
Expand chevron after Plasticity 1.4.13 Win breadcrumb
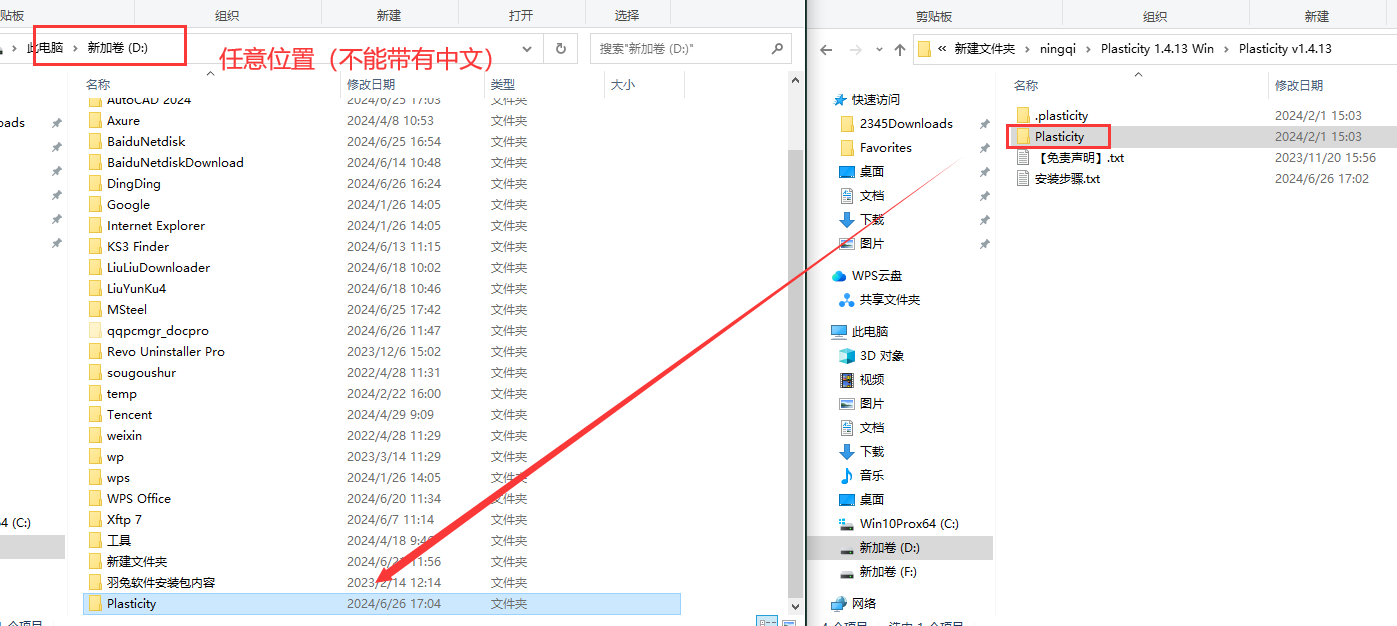click(1225, 49)
